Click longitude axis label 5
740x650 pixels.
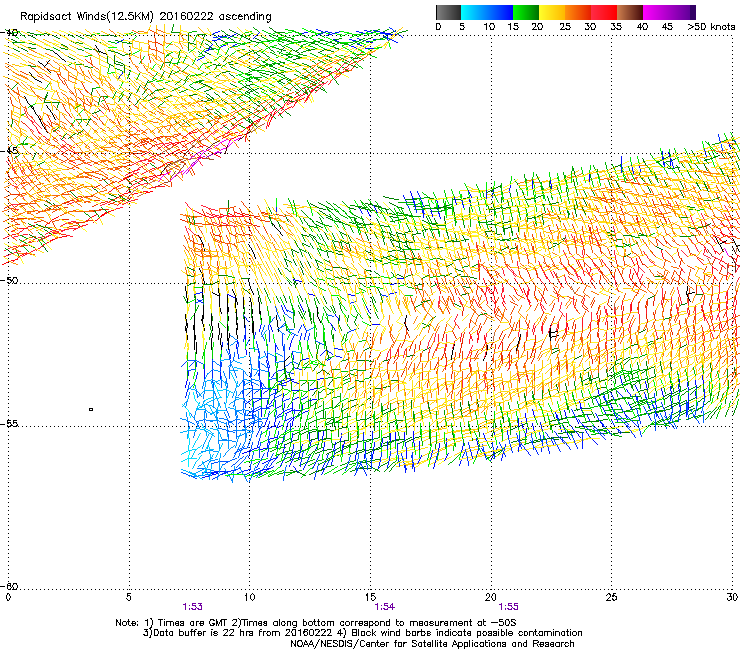pyautogui.click(x=129, y=597)
